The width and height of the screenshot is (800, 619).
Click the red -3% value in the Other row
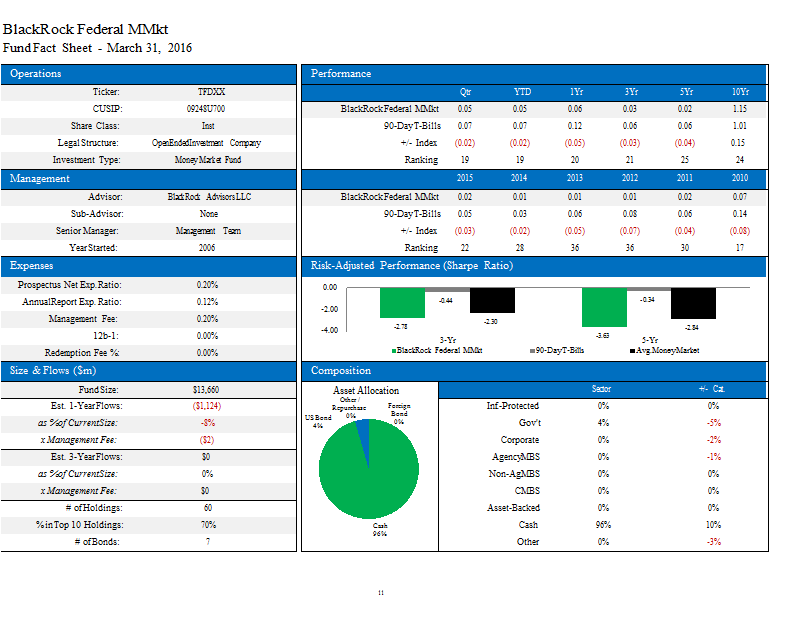tap(714, 542)
